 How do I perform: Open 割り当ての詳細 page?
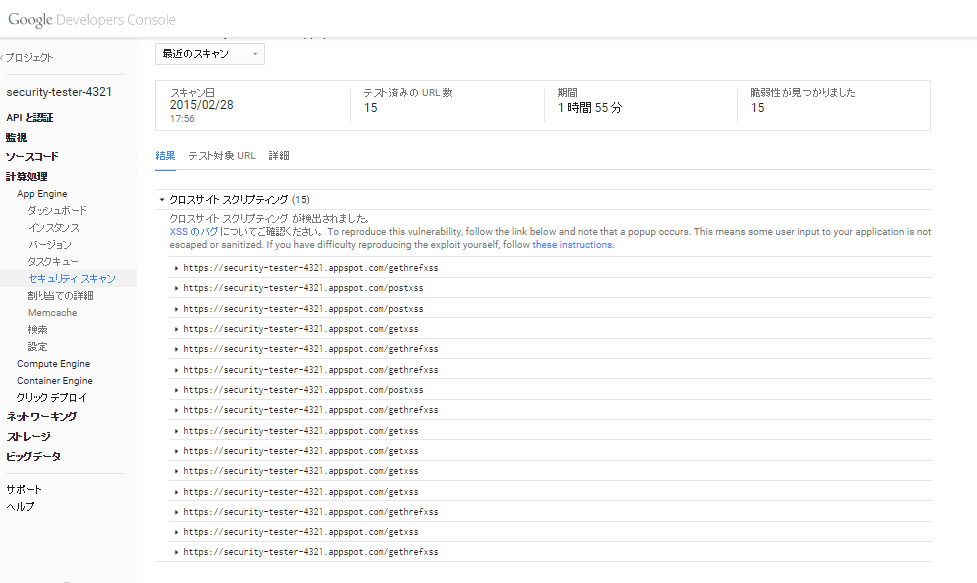click(x=60, y=296)
